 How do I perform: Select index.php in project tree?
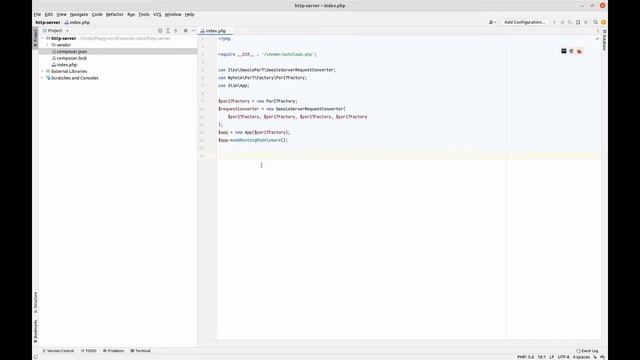click(67, 65)
